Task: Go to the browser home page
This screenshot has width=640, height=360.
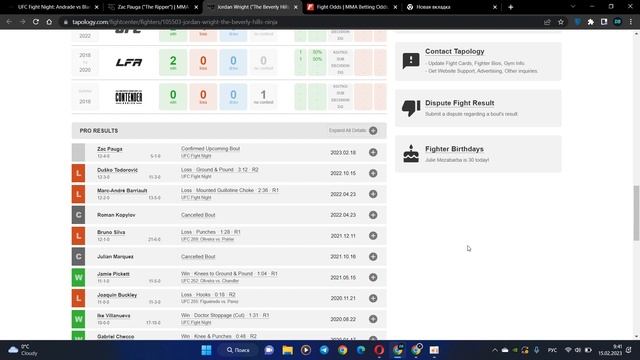Action: point(49,22)
